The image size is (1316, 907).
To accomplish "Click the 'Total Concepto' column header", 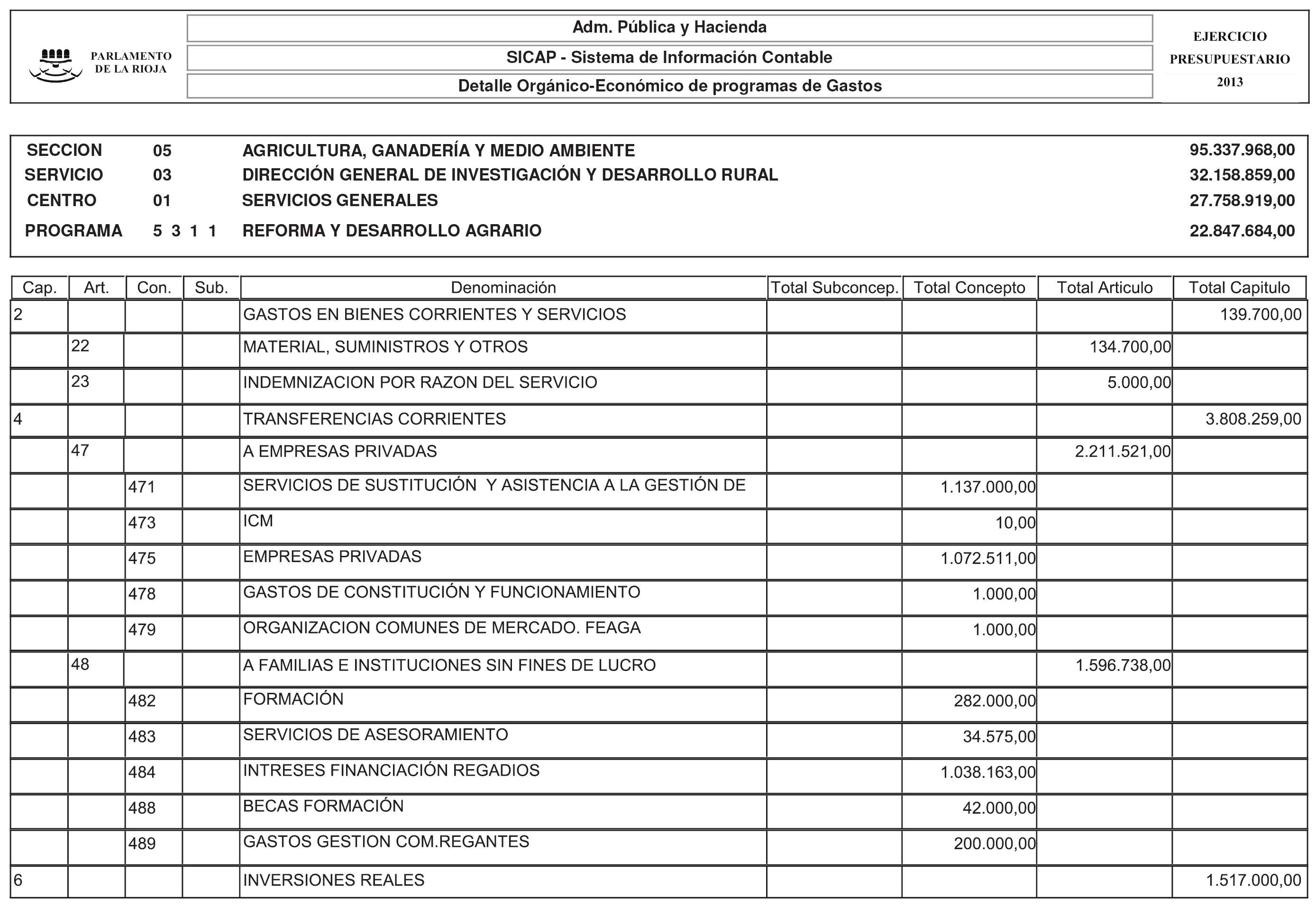I will [969, 288].
